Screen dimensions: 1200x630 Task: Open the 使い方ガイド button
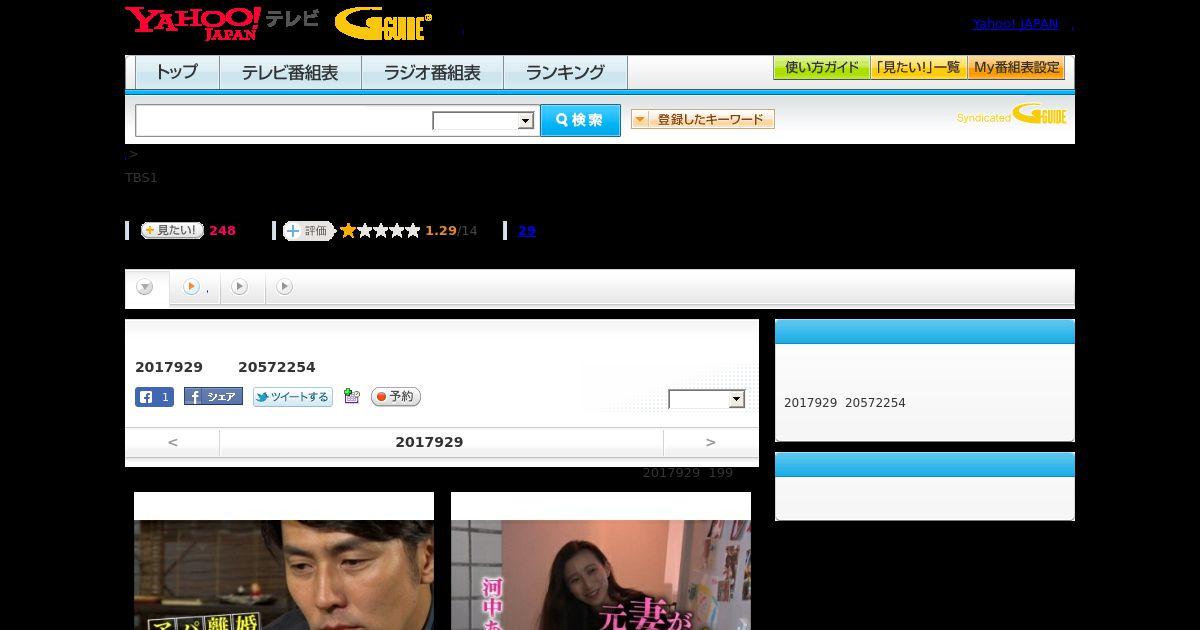tap(822, 68)
